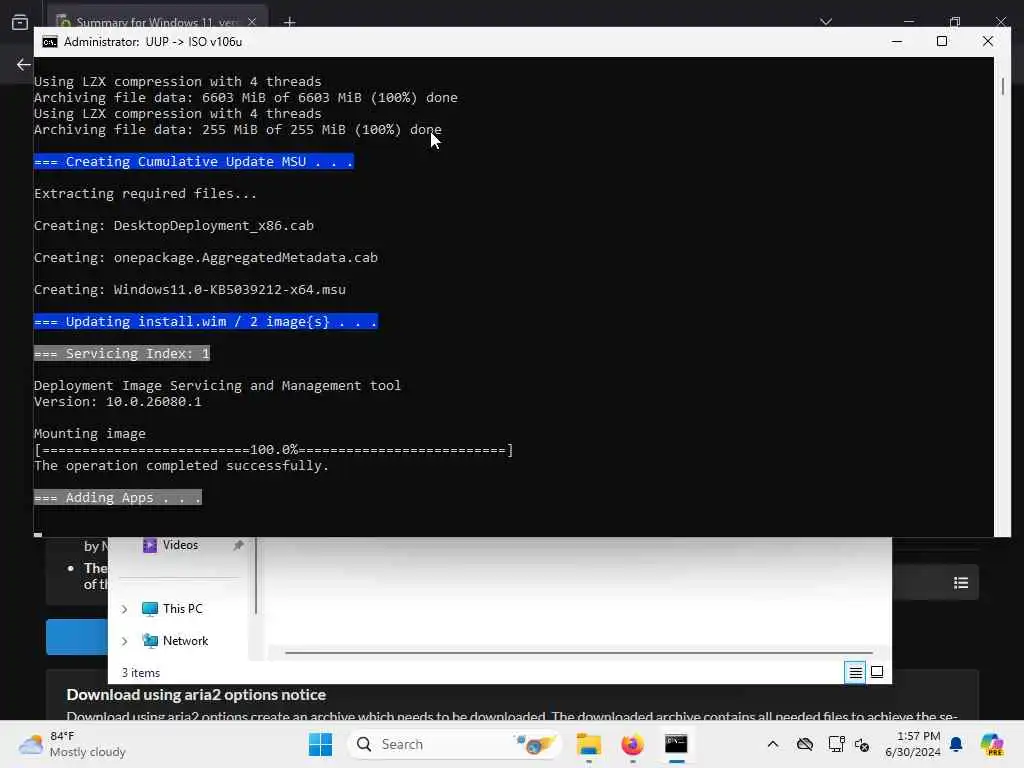Image resolution: width=1024 pixels, height=768 pixels.
Task: Open a new browser tab
Action: point(290,22)
